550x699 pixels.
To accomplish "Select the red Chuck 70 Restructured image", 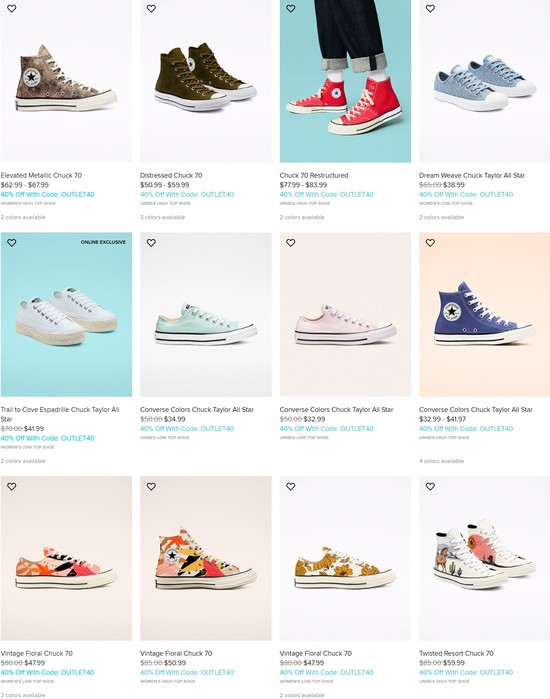I will [x=345, y=81].
